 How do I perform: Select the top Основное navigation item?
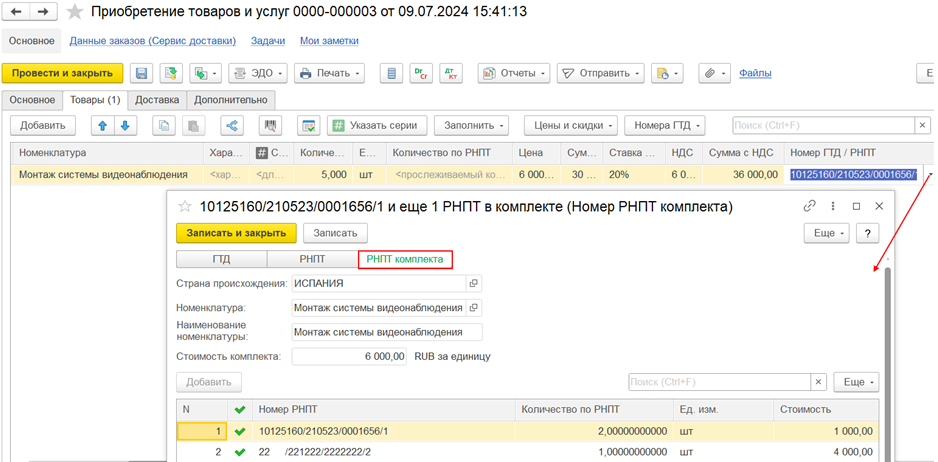pyautogui.click(x=31, y=41)
